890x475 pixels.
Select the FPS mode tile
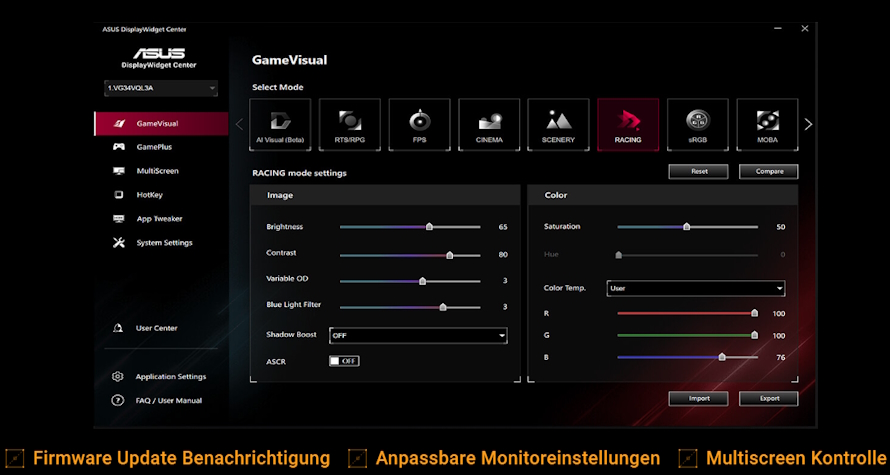pyautogui.click(x=419, y=125)
